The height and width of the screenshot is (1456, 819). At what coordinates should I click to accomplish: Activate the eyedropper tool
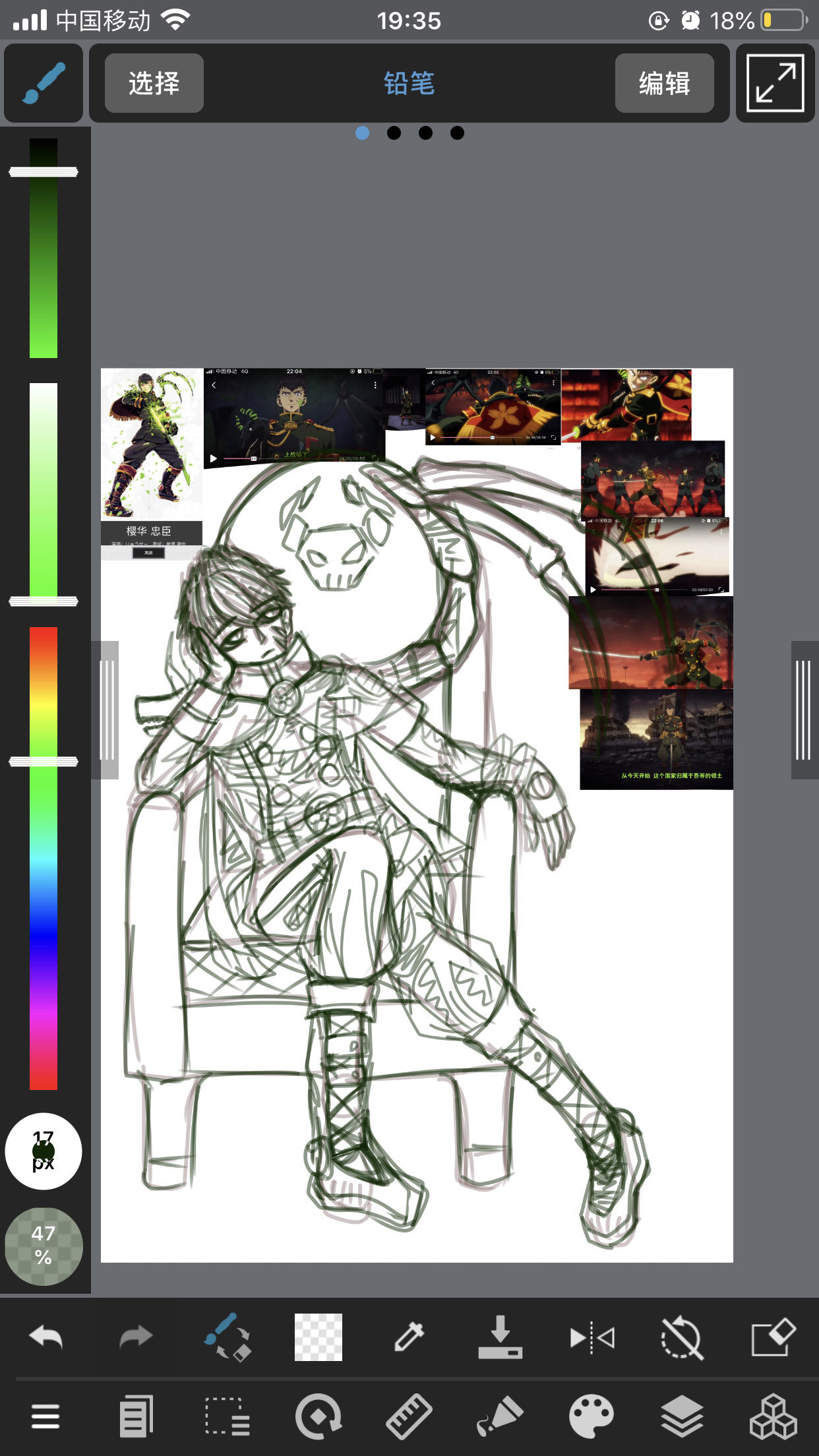coord(409,1337)
